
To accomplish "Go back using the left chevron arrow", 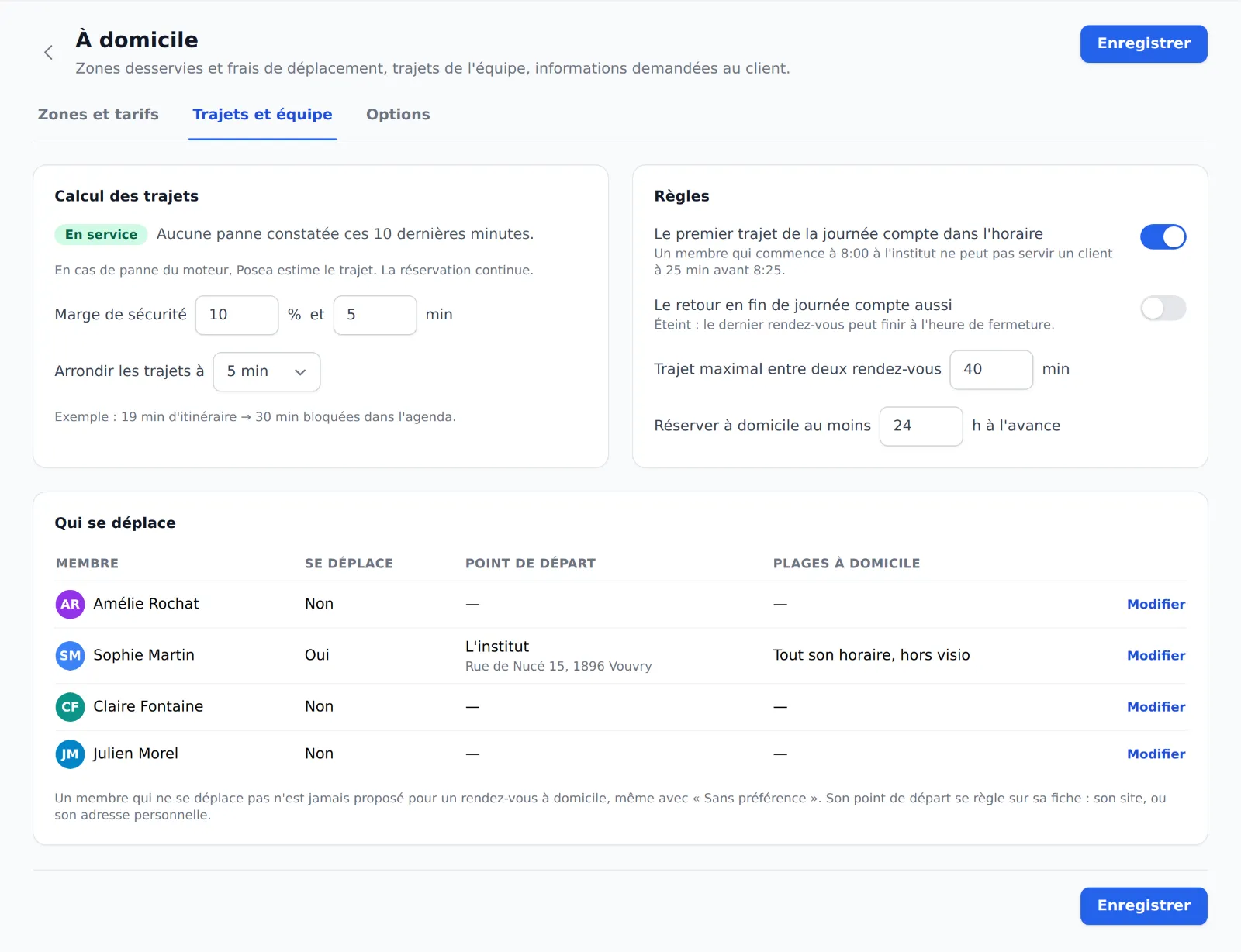I will click(x=48, y=53).
